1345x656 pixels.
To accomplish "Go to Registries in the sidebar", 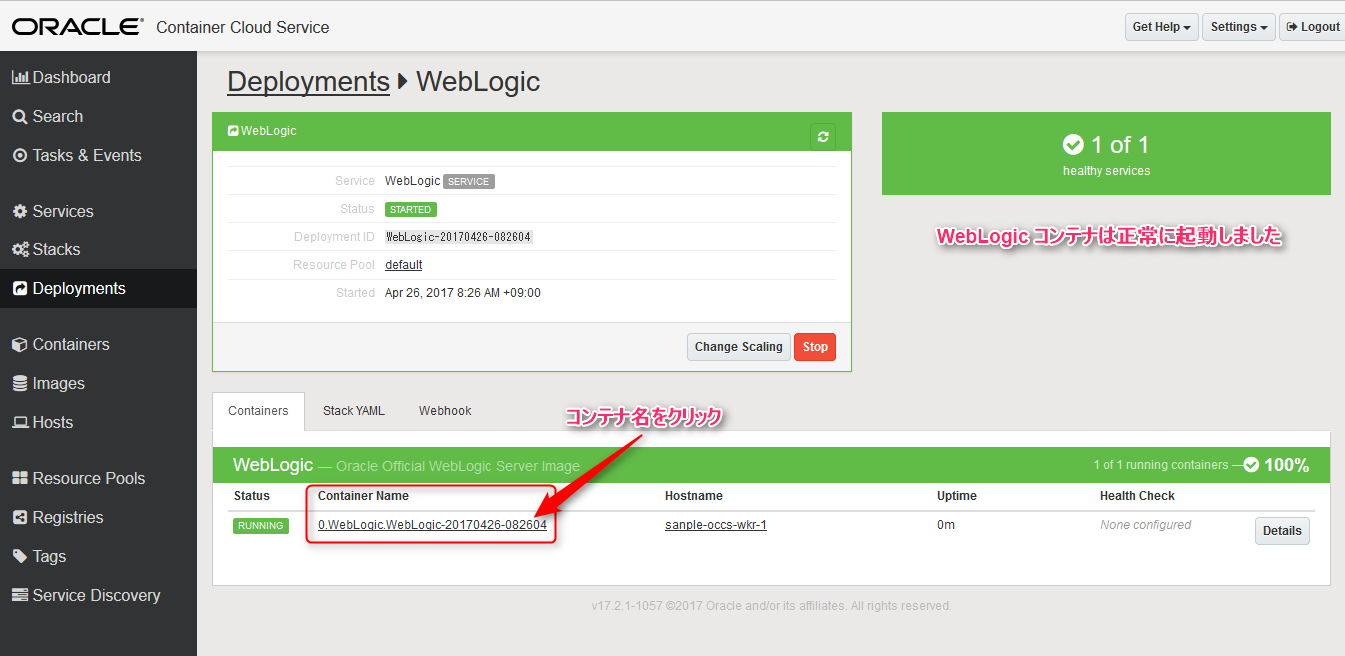I will (x=98, y=517).
